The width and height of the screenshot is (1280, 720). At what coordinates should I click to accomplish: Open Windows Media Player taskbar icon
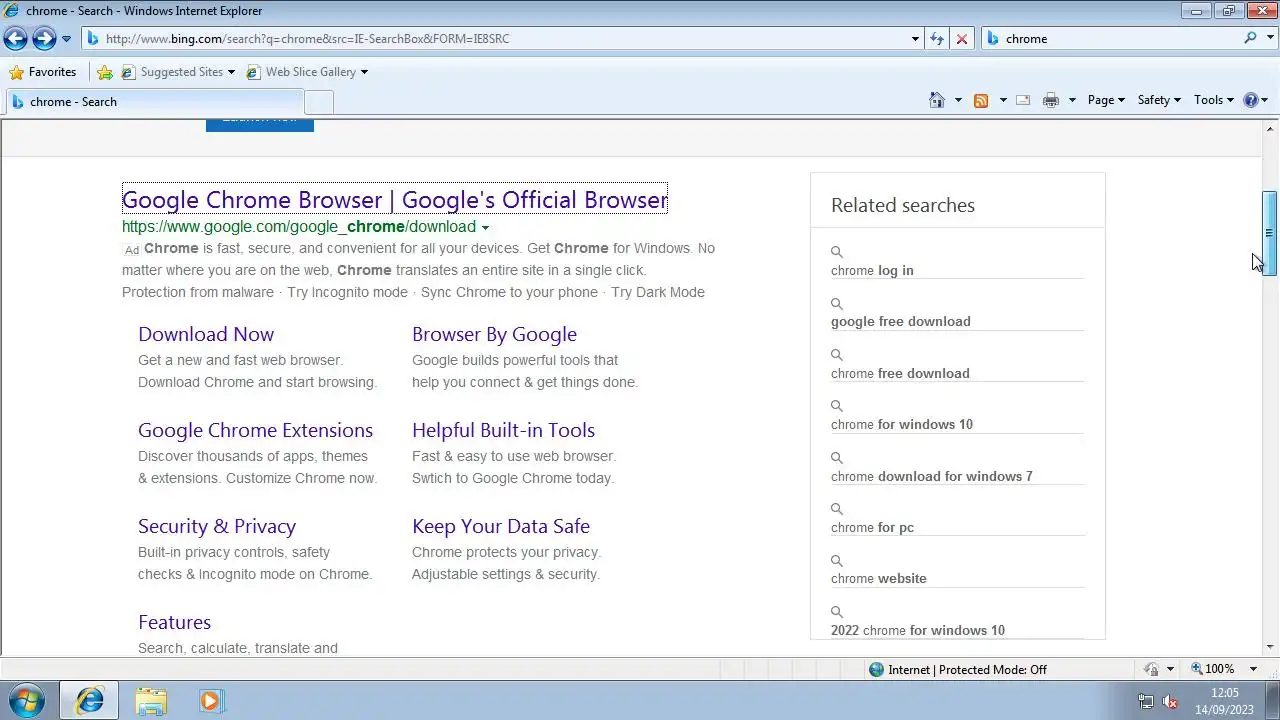click(x=210, y=701)
